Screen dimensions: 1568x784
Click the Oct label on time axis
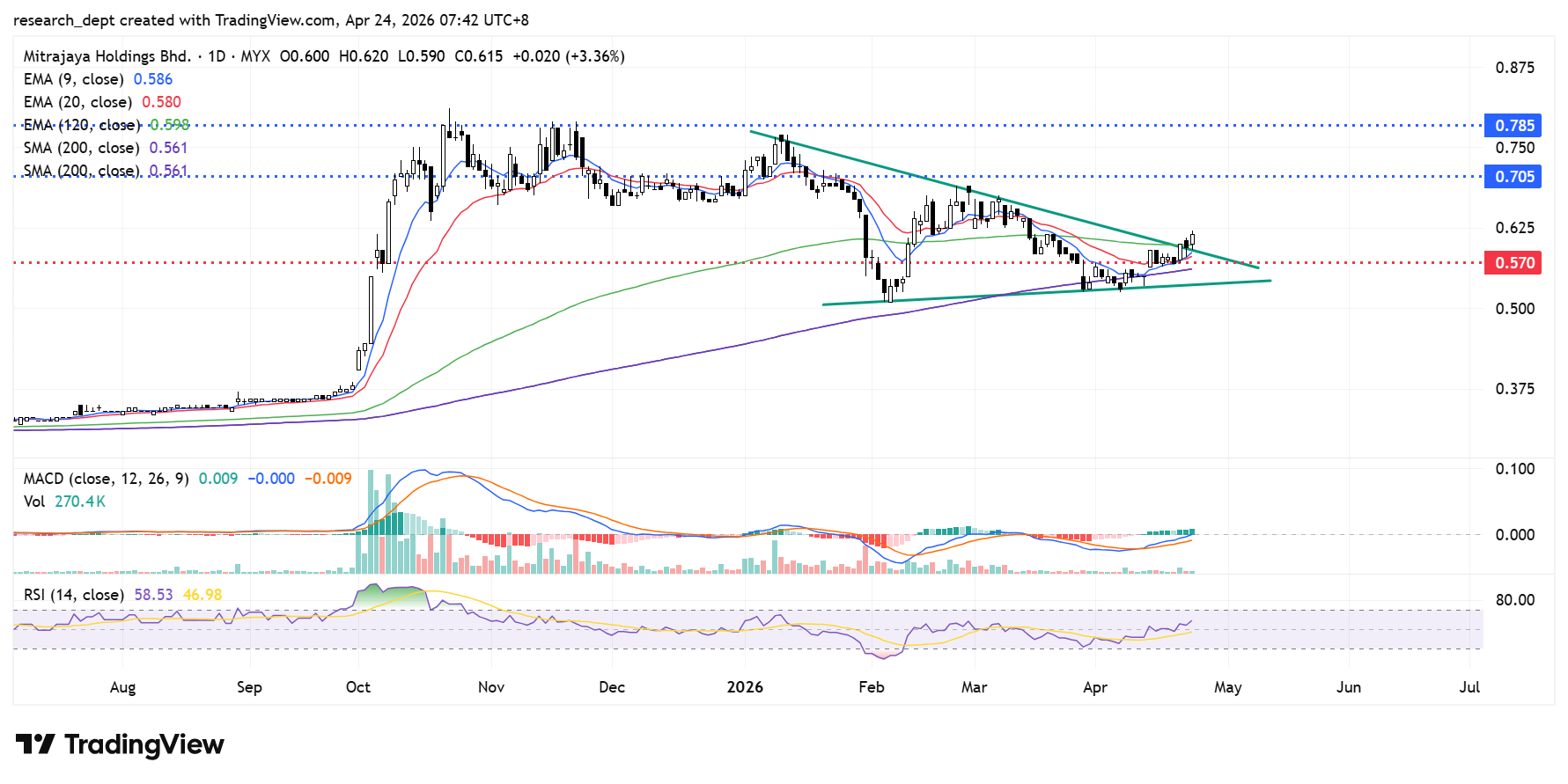(x=358, y=687)
